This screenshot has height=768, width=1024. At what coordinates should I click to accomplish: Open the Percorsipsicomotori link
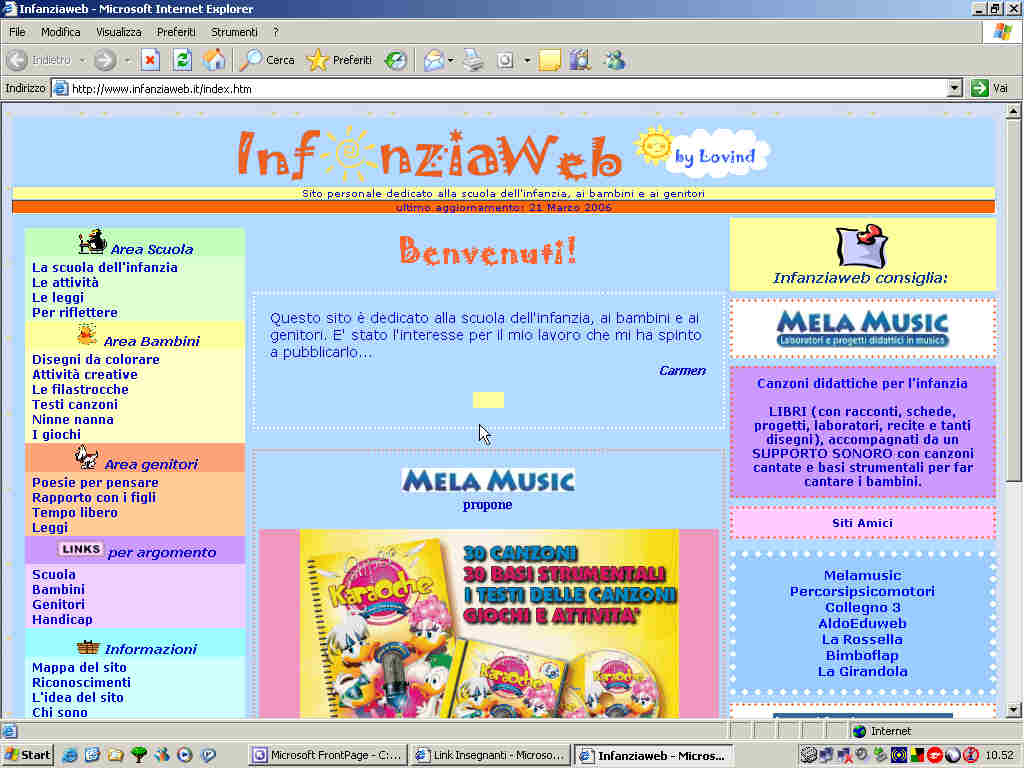coord(862,591)
